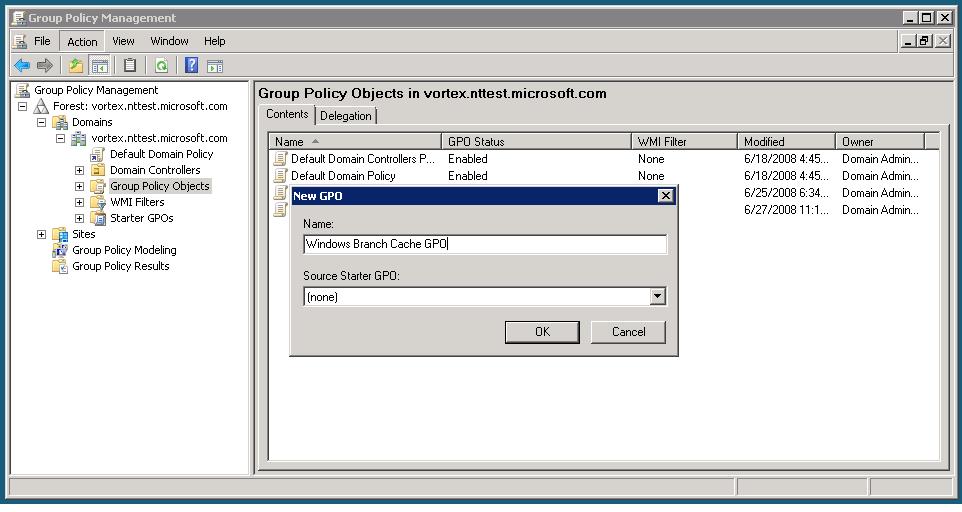Click the Group Policy Management root icon in tree
This screenshot has width=962, height=512.
(23, 90)
